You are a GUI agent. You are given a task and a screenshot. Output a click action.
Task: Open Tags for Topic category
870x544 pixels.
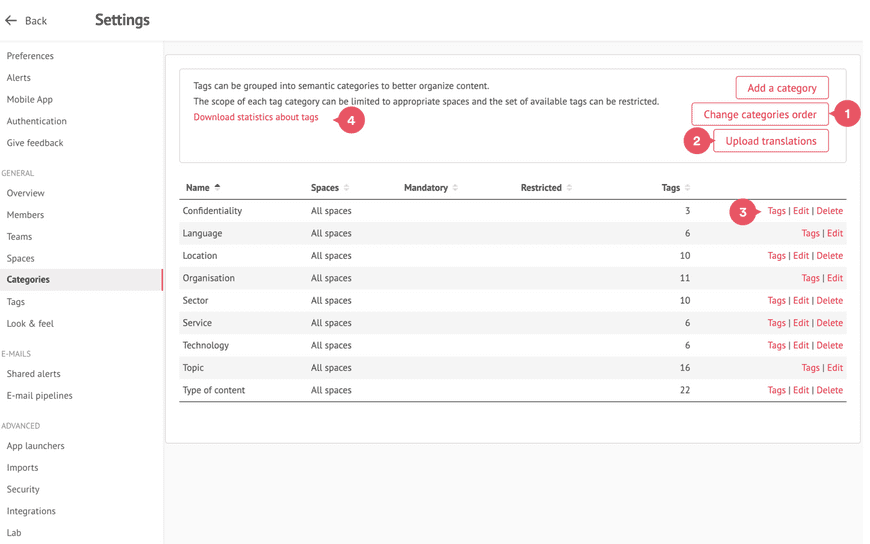coord(810,367)
